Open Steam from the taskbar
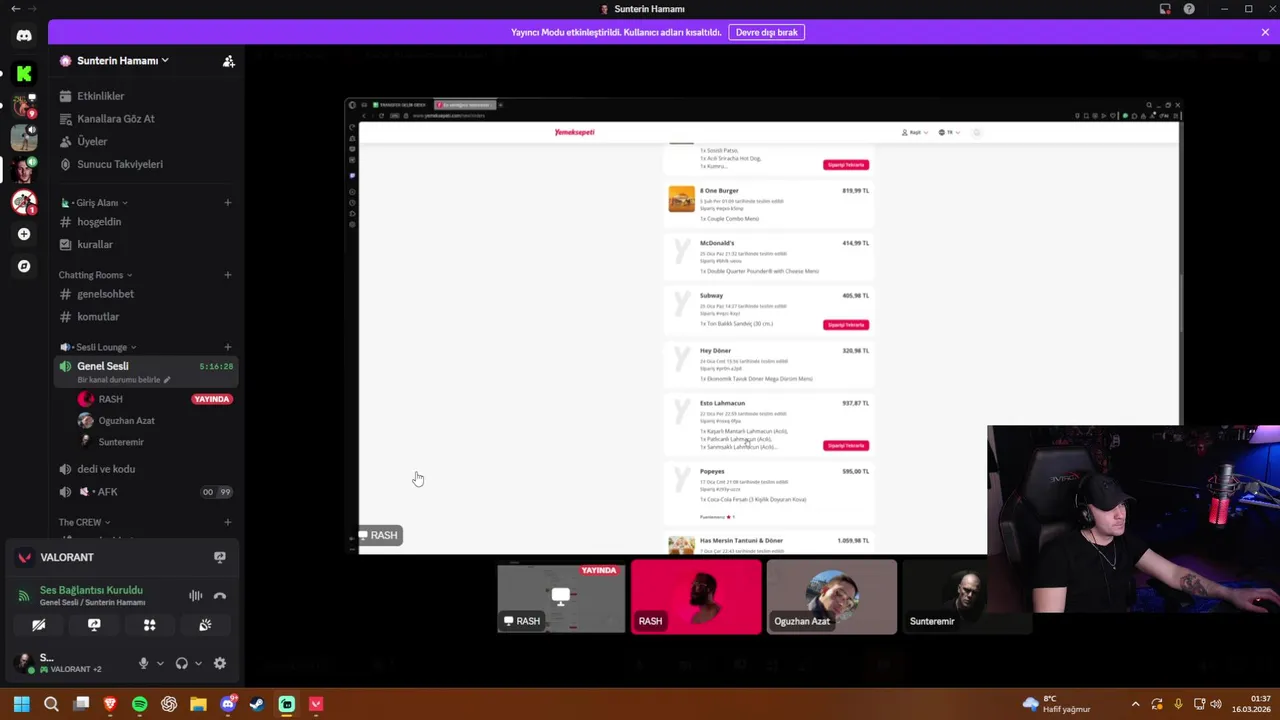Screen dimensions: 1280x720 257,704
